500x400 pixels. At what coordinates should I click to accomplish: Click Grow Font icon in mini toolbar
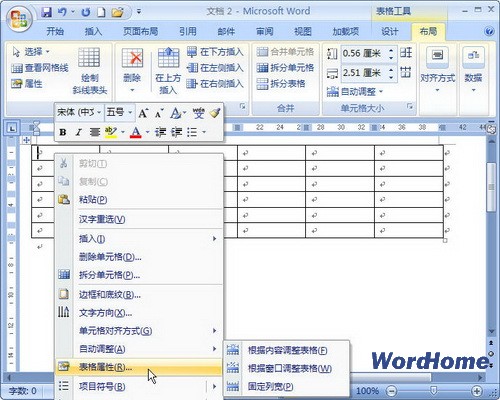click(143, 113)
